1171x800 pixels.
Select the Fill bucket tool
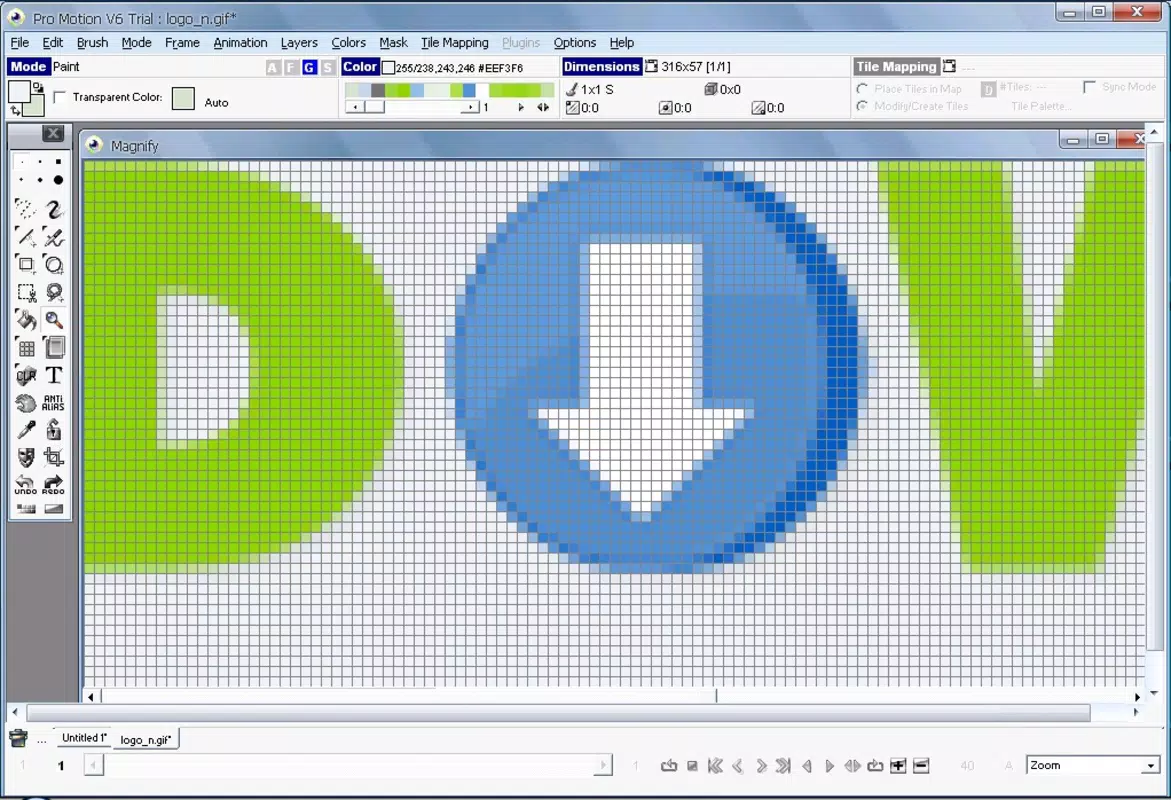tap(25, 320)
